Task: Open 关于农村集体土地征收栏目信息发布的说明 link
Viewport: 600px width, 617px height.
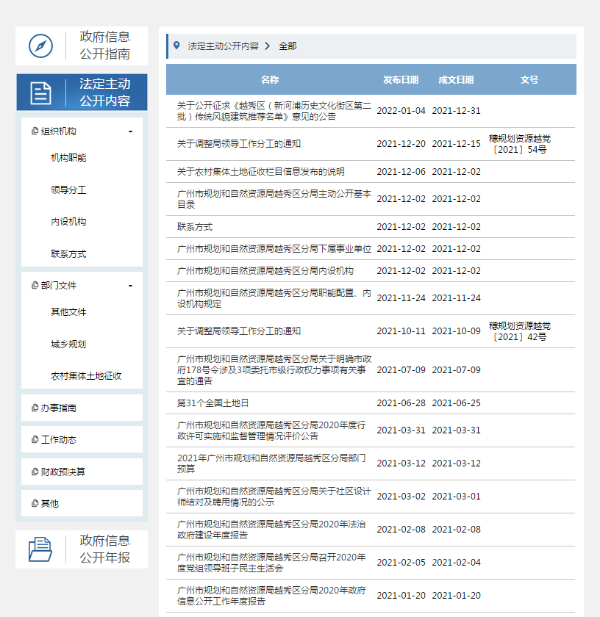Action: 260,172
